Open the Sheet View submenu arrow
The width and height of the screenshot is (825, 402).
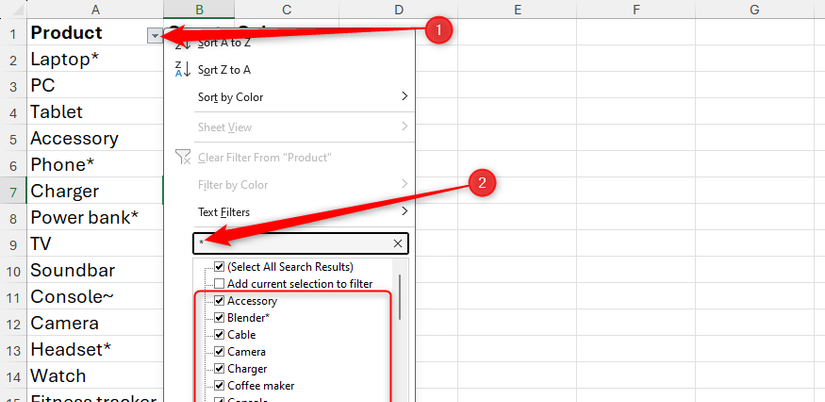(x=404, y=127)
